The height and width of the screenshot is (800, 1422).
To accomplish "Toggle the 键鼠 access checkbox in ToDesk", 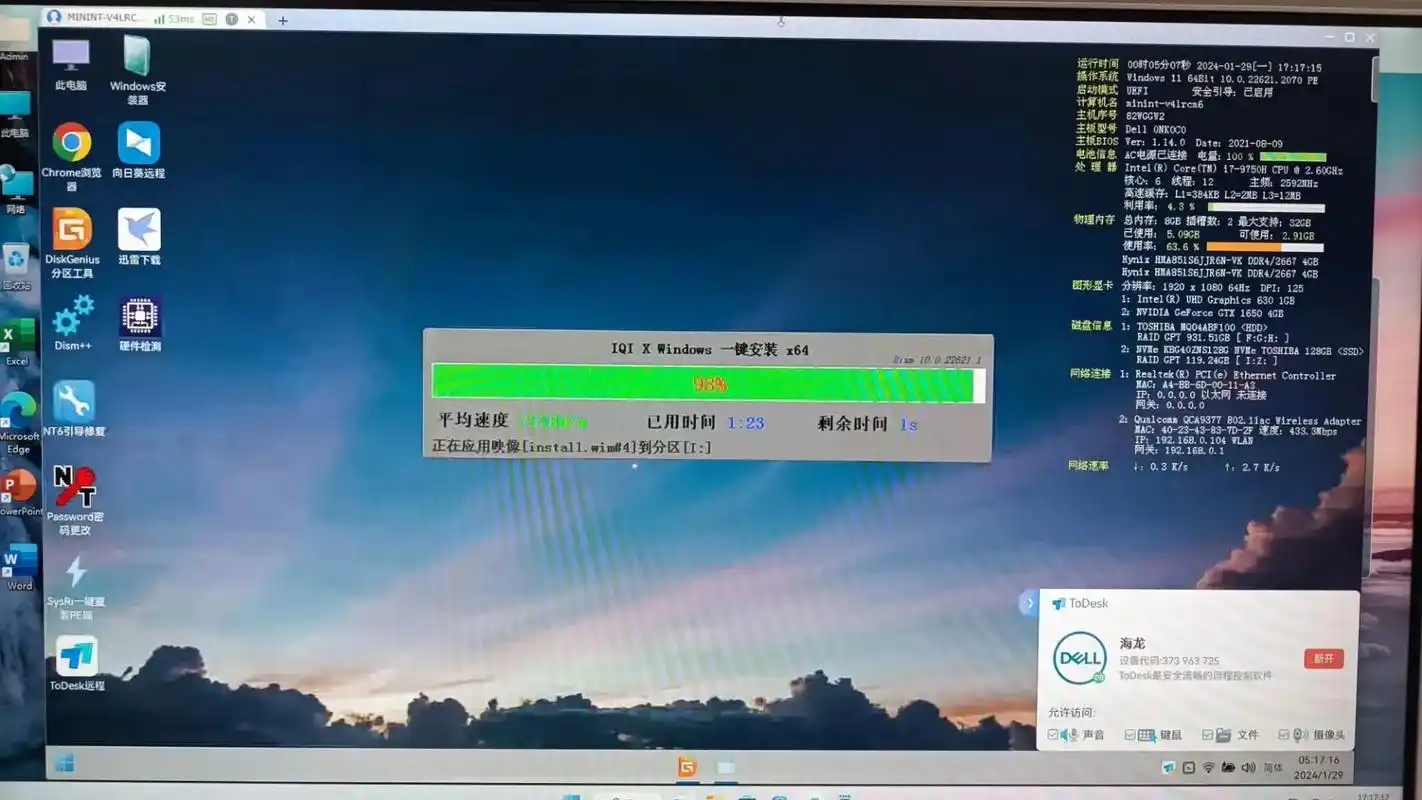I will [1130, 735].
